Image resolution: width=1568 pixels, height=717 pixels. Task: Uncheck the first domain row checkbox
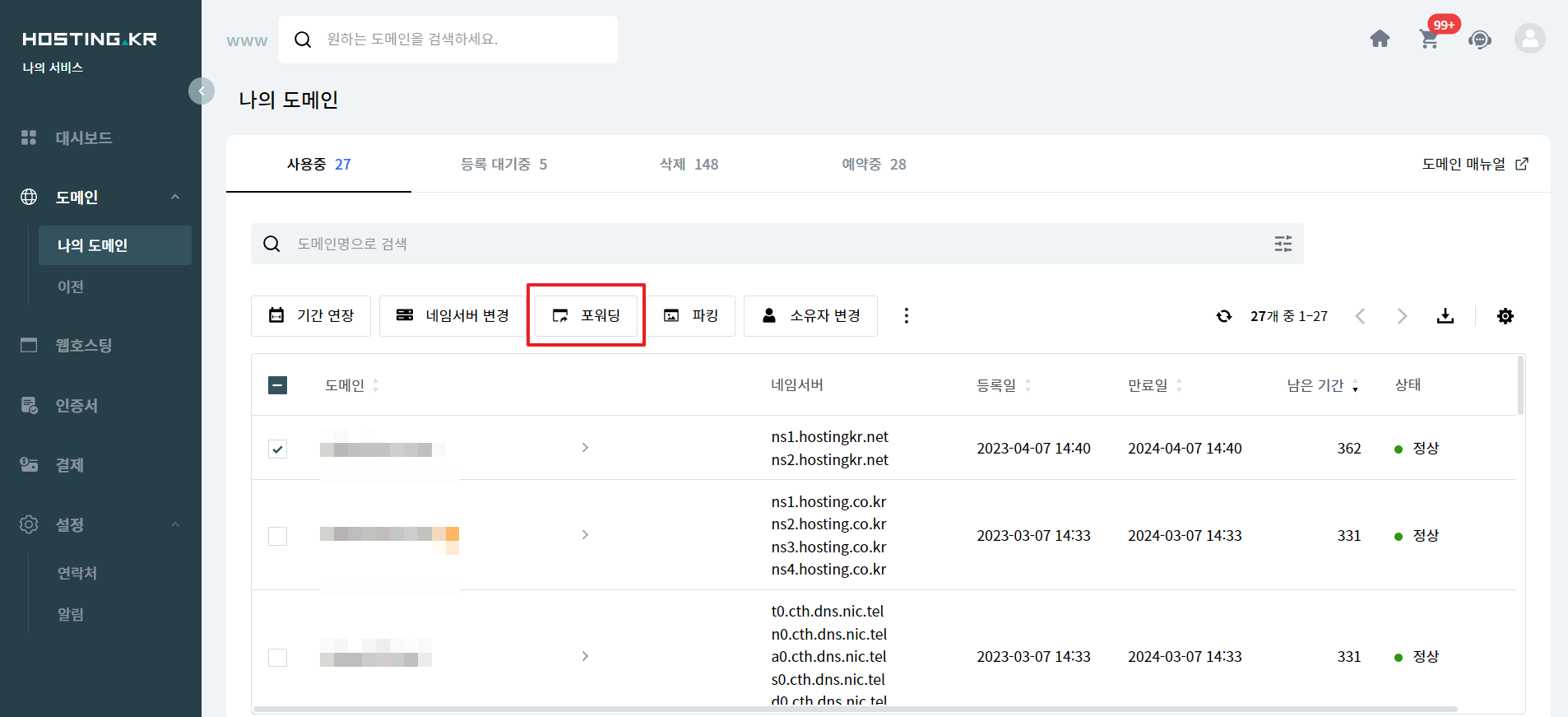278,449
